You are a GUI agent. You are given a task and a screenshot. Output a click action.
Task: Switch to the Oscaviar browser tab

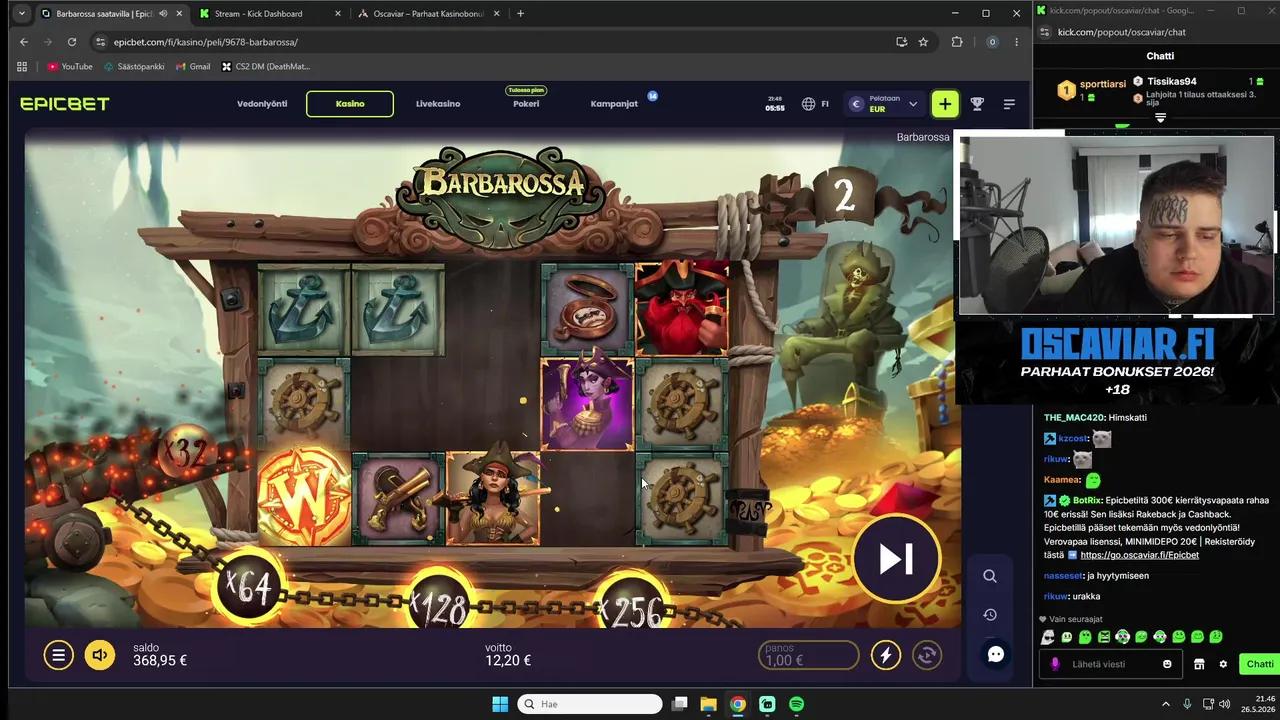coord(430,14)
